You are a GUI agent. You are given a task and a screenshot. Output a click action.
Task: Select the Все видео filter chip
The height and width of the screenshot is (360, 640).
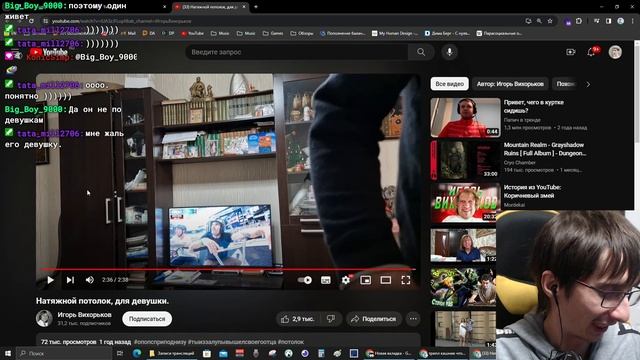pyautogui.click(x=449, y=84)
